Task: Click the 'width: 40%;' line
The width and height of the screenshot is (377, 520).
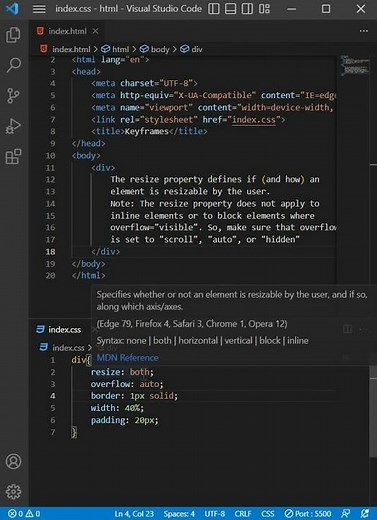Action: pyautogui.click(x=117, y=408)
